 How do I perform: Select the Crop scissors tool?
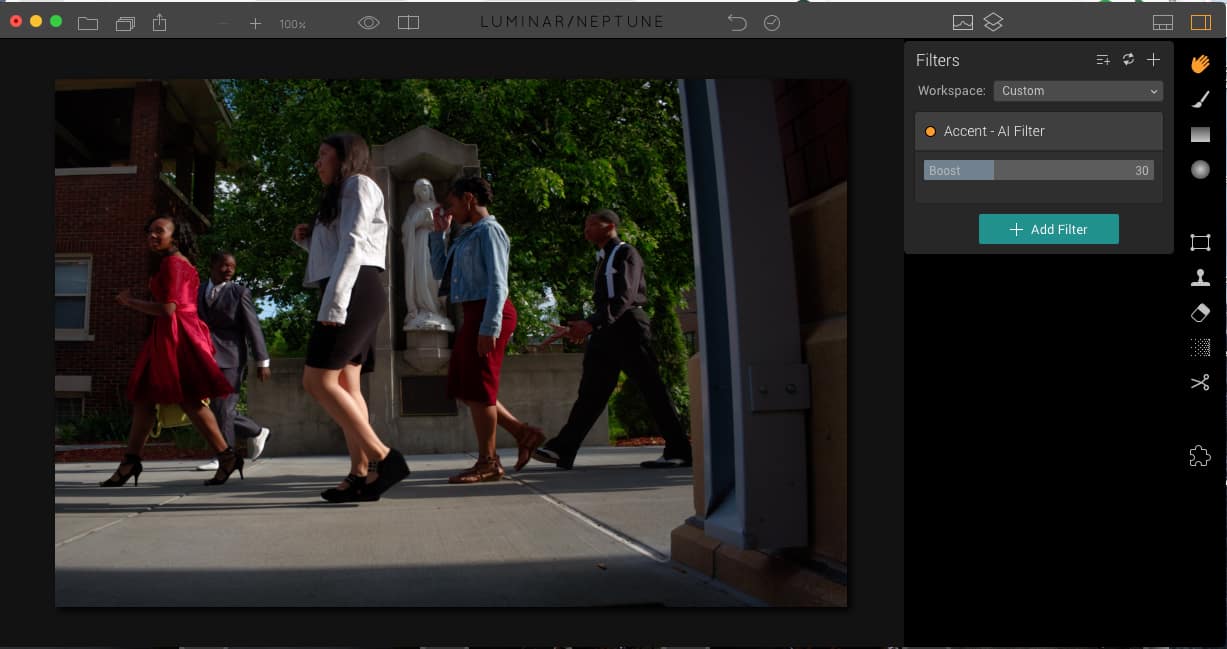[x=1200, y=383]
